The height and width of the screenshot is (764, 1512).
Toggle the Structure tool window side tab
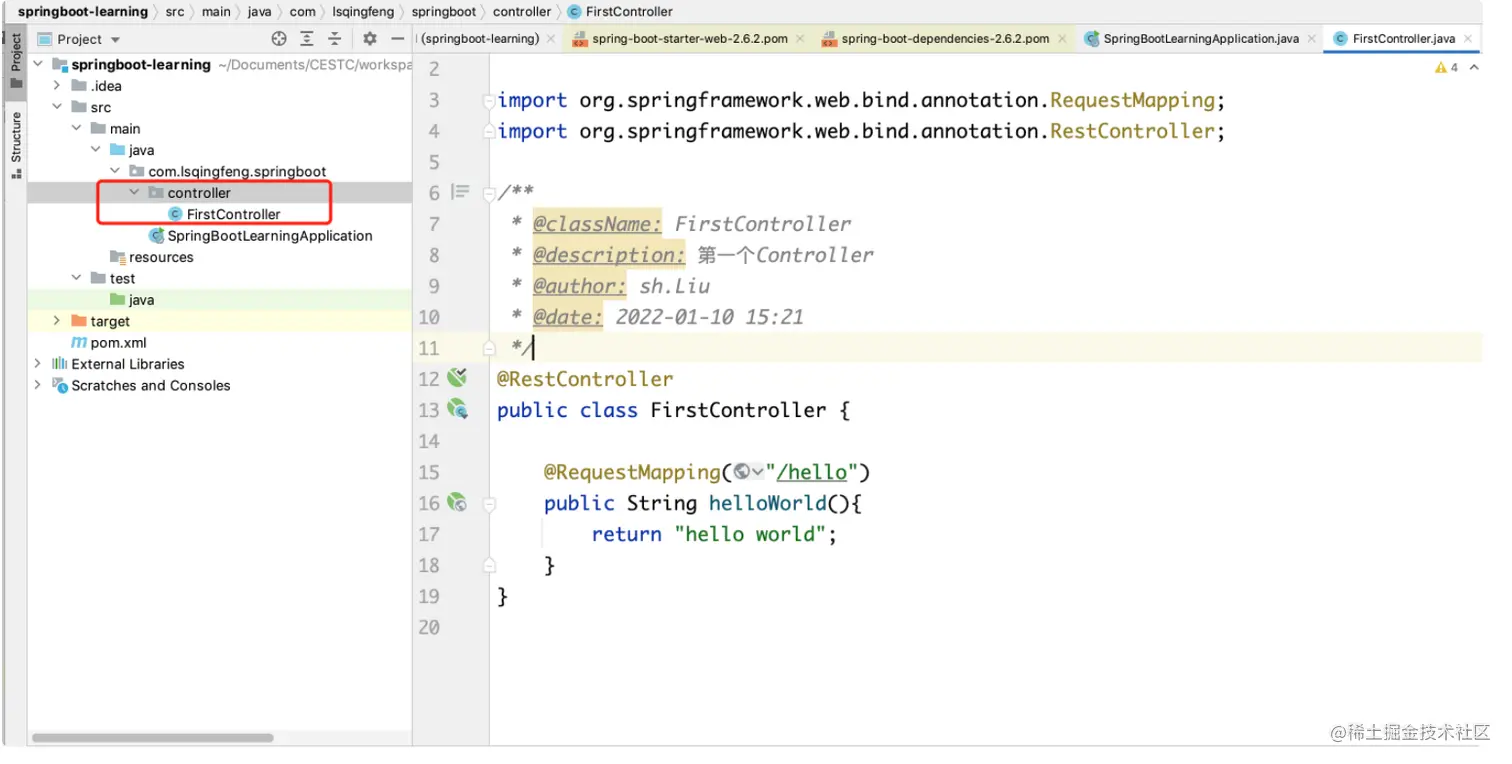click(15, 146)
